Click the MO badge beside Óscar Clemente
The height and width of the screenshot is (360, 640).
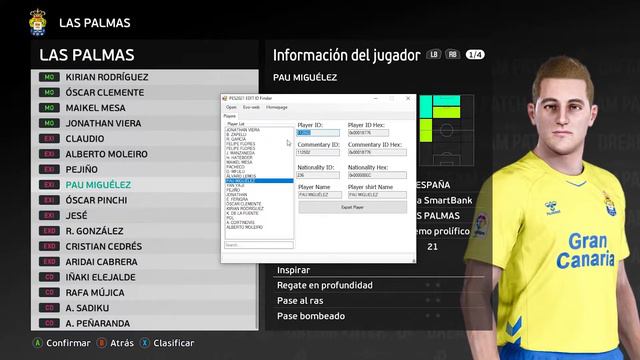point(49,93)
